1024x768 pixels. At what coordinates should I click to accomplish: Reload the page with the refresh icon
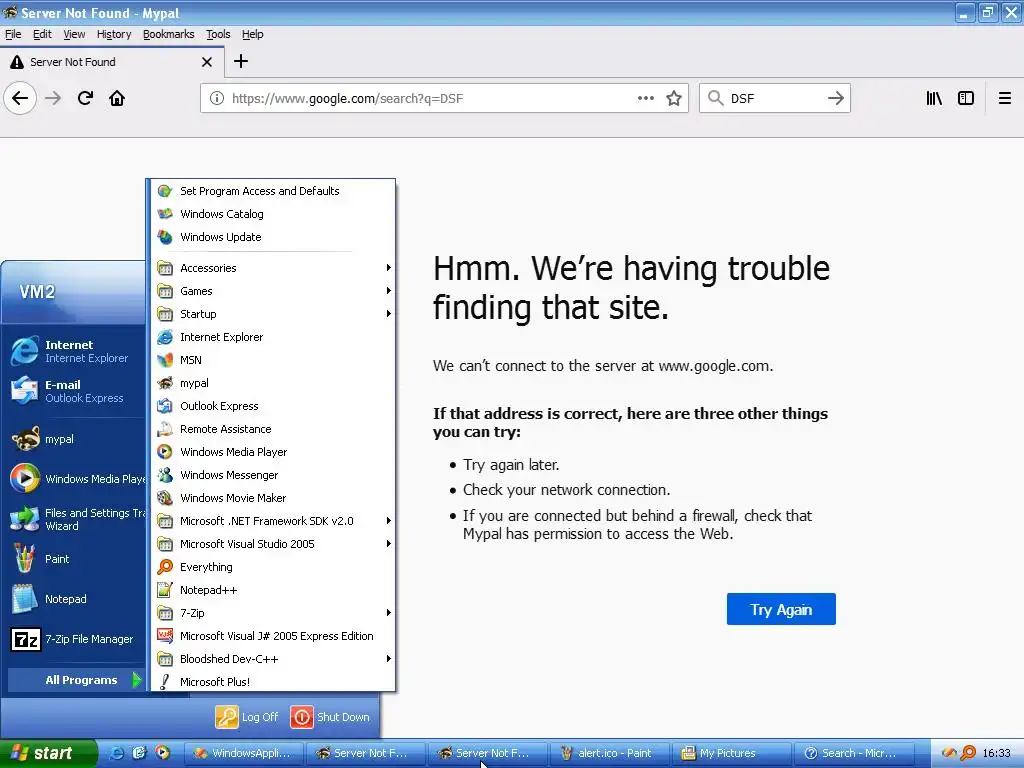point(85,99)
